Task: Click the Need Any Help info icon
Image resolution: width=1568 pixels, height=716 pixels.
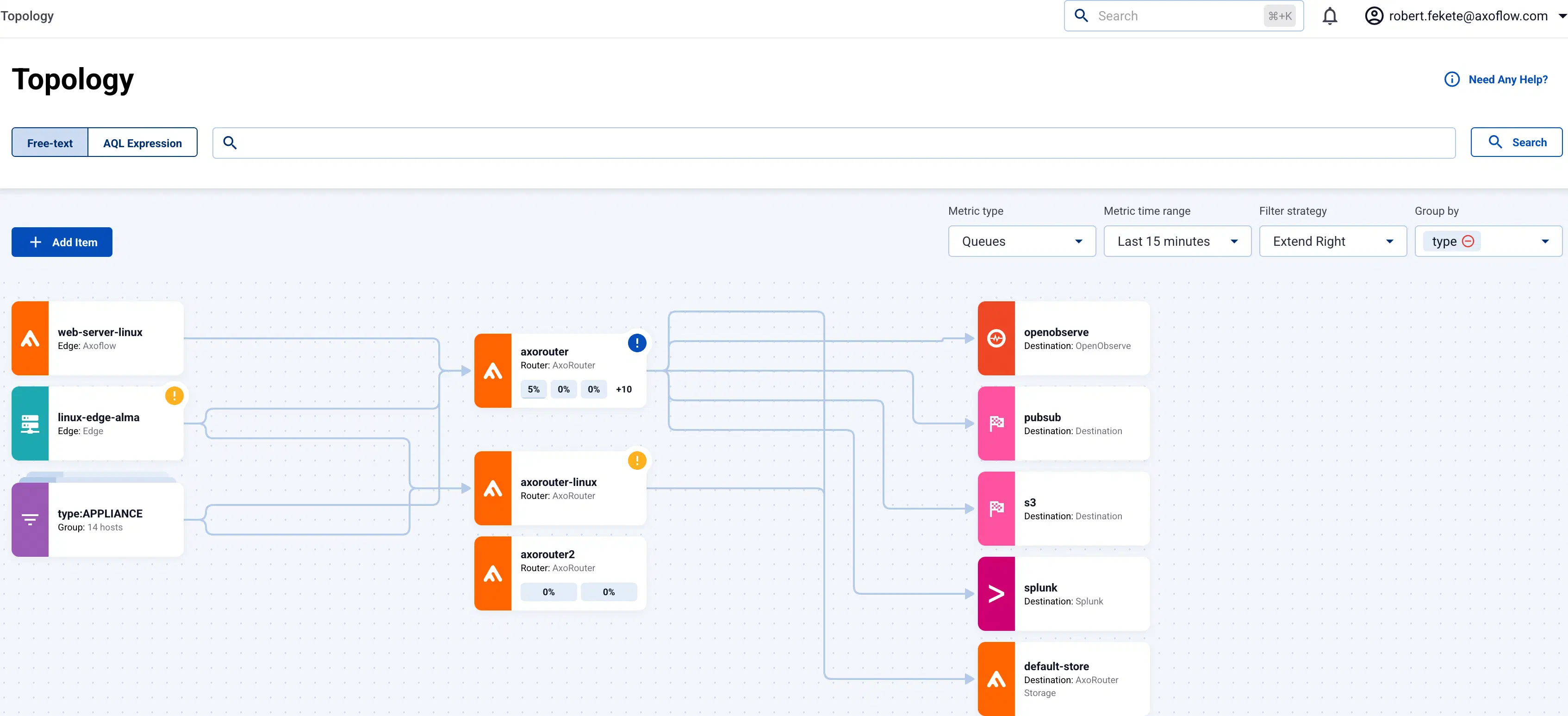Action: (1452, 79)
